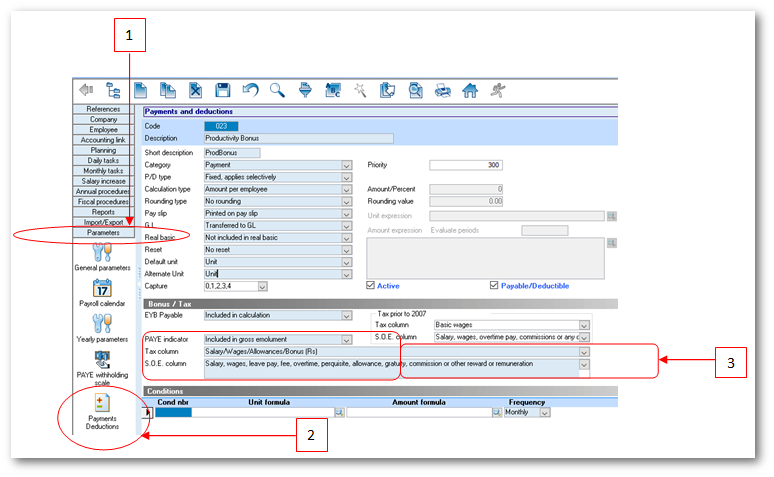
Task: Toggle the Active checkbox
Action: [369, 285]
